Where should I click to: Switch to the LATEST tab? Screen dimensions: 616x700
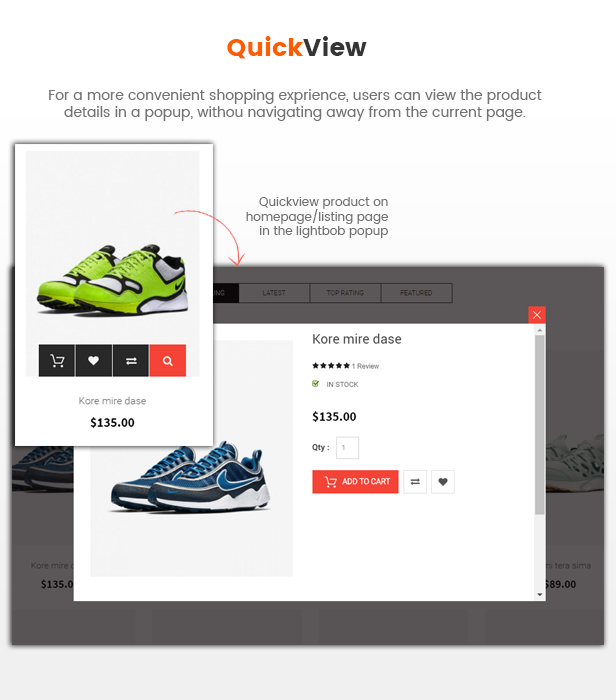274,293
